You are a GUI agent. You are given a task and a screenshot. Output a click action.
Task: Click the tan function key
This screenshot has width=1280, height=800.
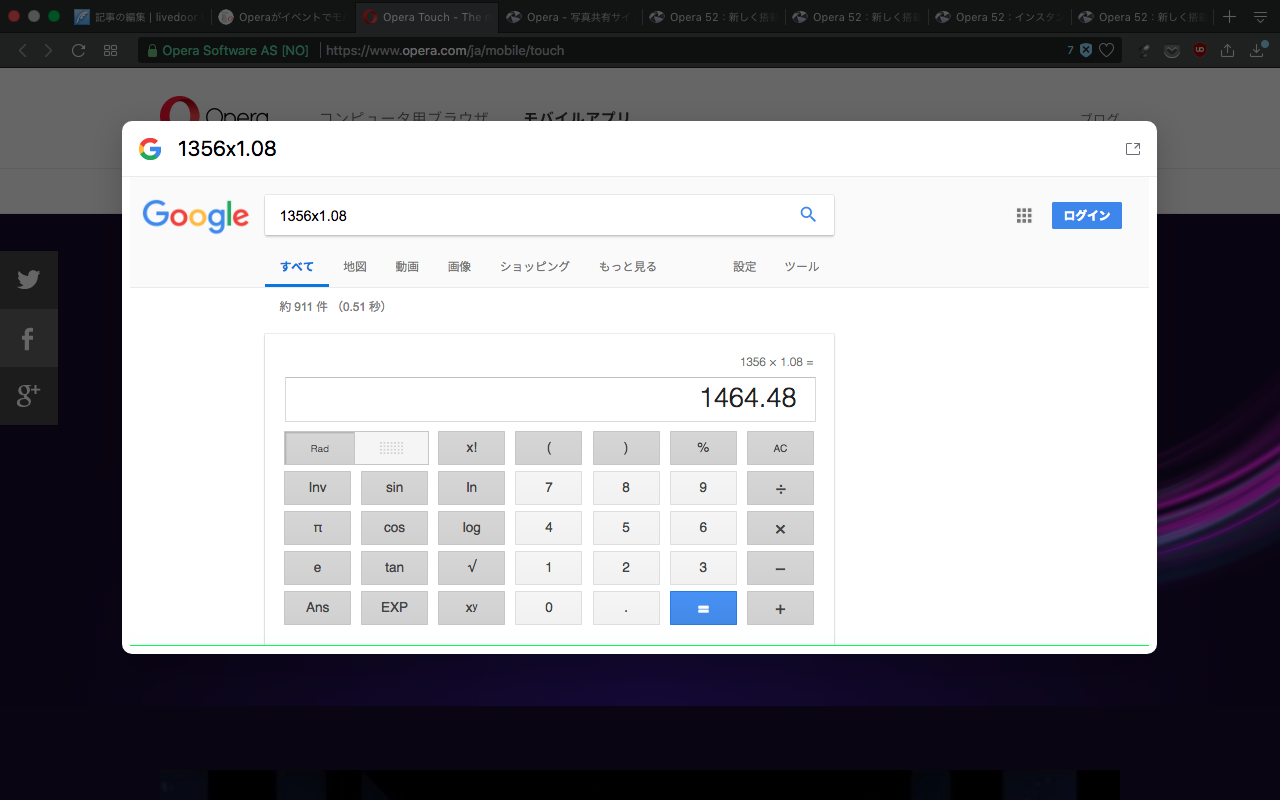394,568
